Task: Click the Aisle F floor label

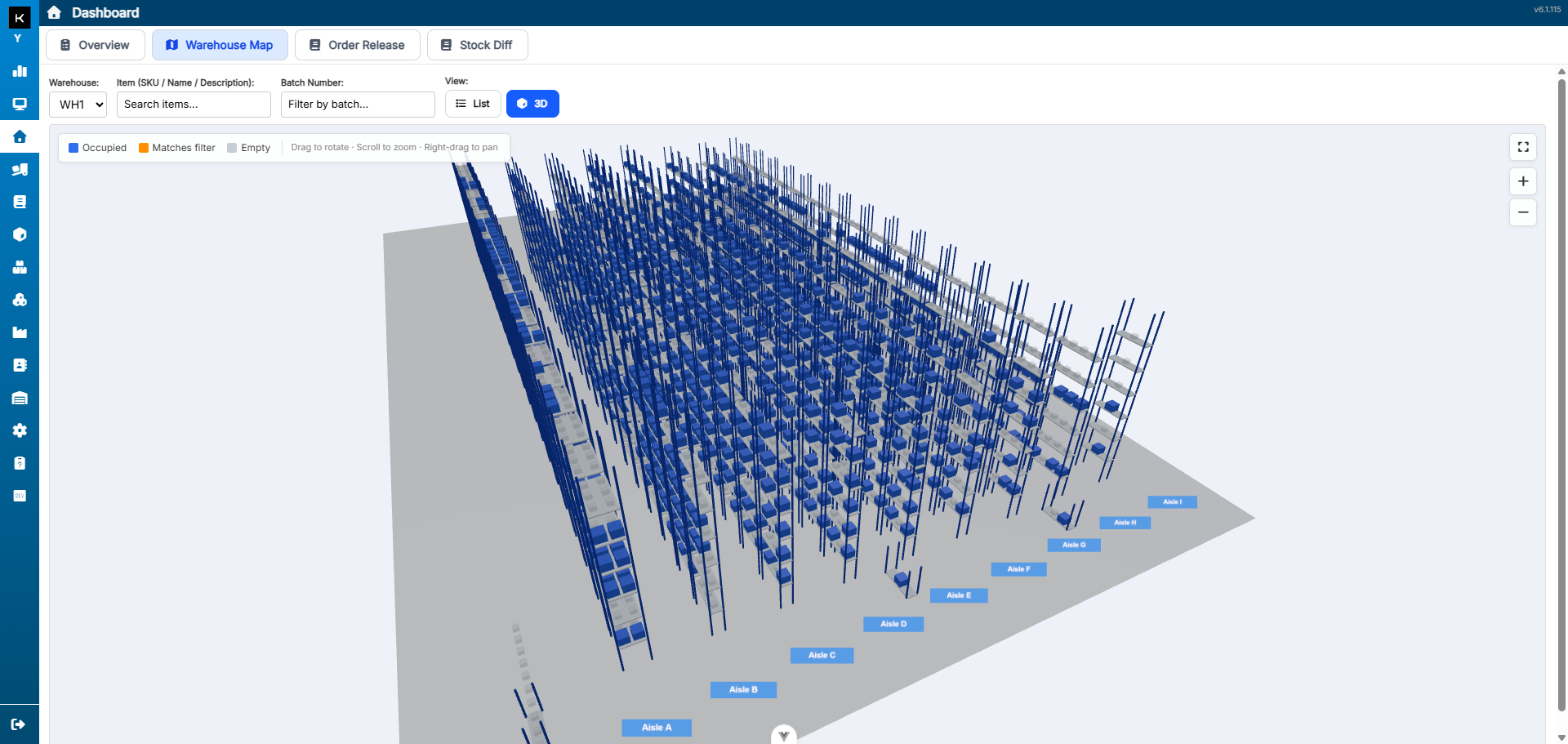Action: coord(1019,569)
